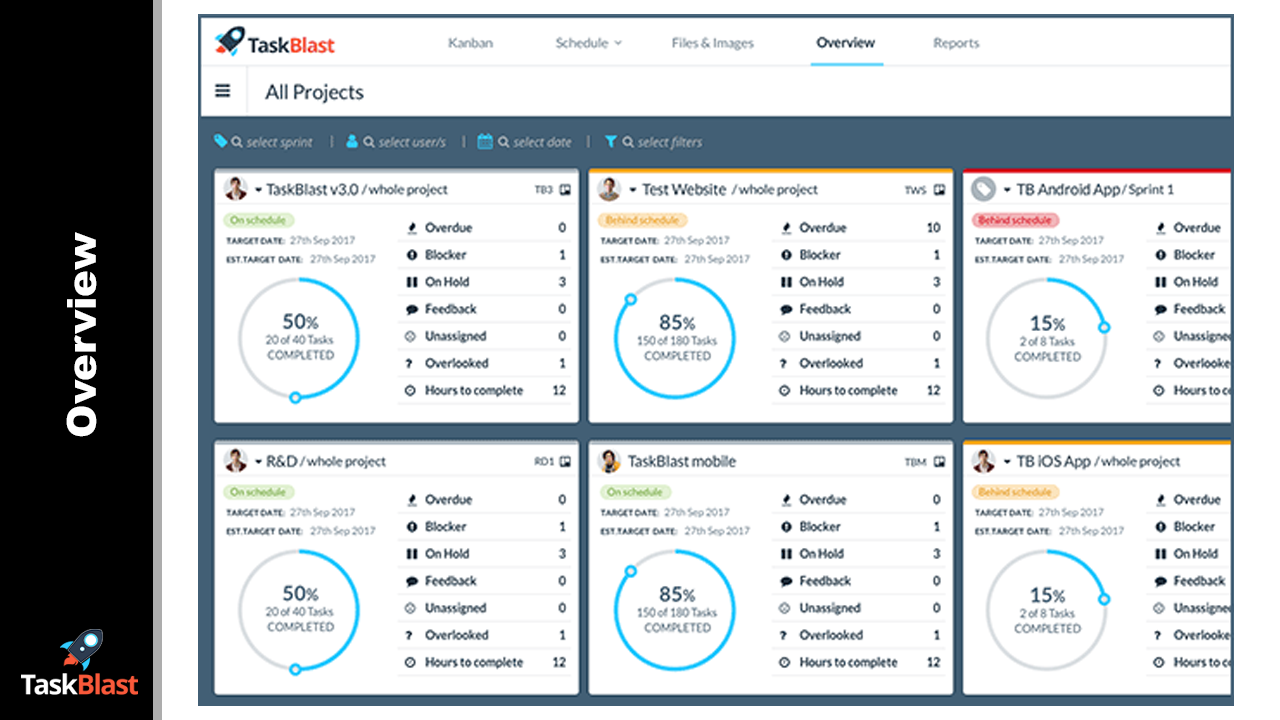Click the Overdue row in Test Website card
Image resolution: width=1280 pixels, height=720 pixels.
tap(858, 228)
